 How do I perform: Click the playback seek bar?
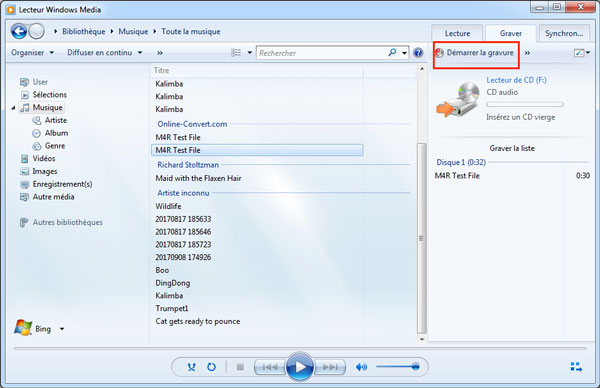[x=300, y=349]
